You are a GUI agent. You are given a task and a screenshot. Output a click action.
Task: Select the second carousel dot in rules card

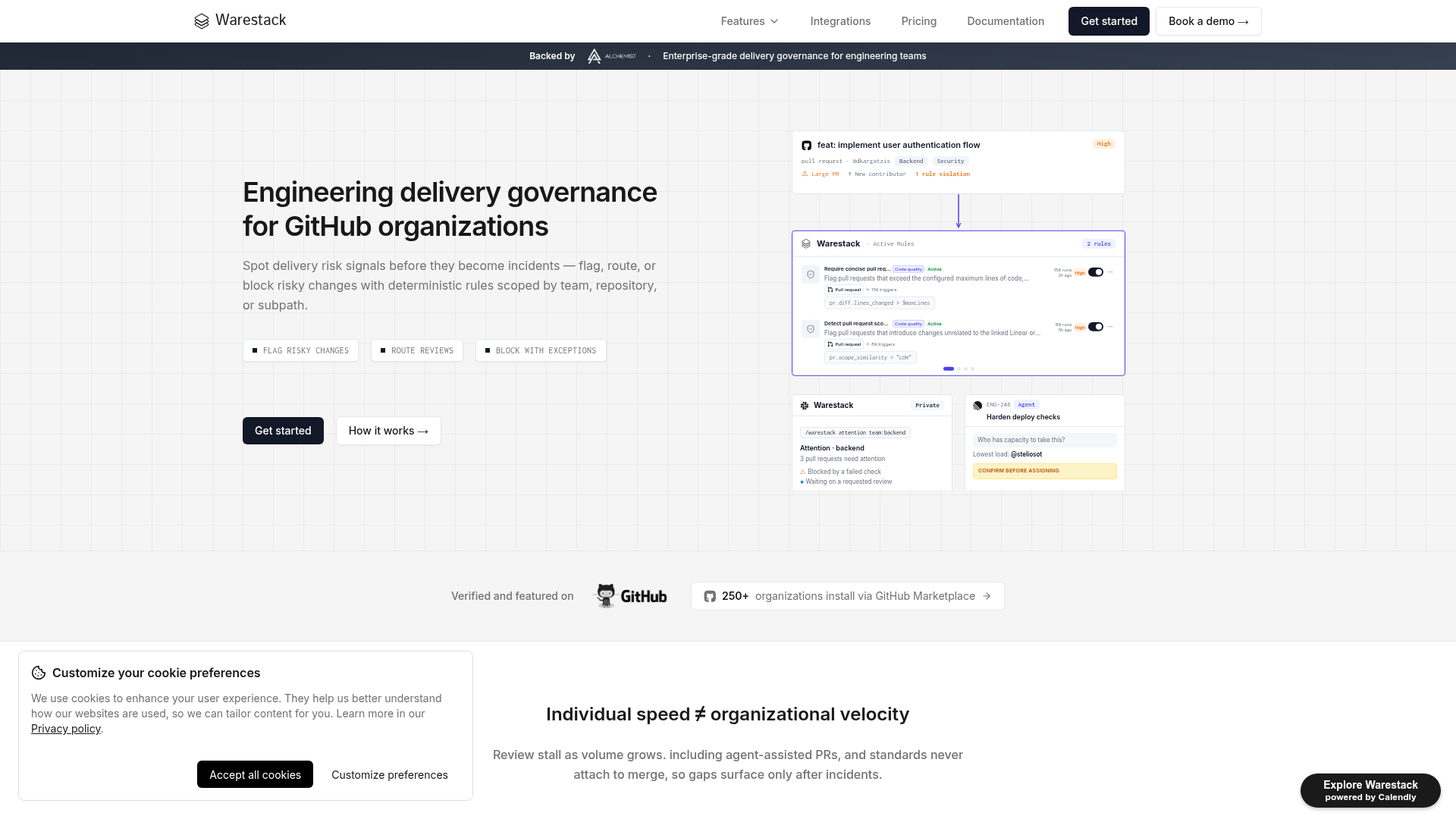point(959,369)
